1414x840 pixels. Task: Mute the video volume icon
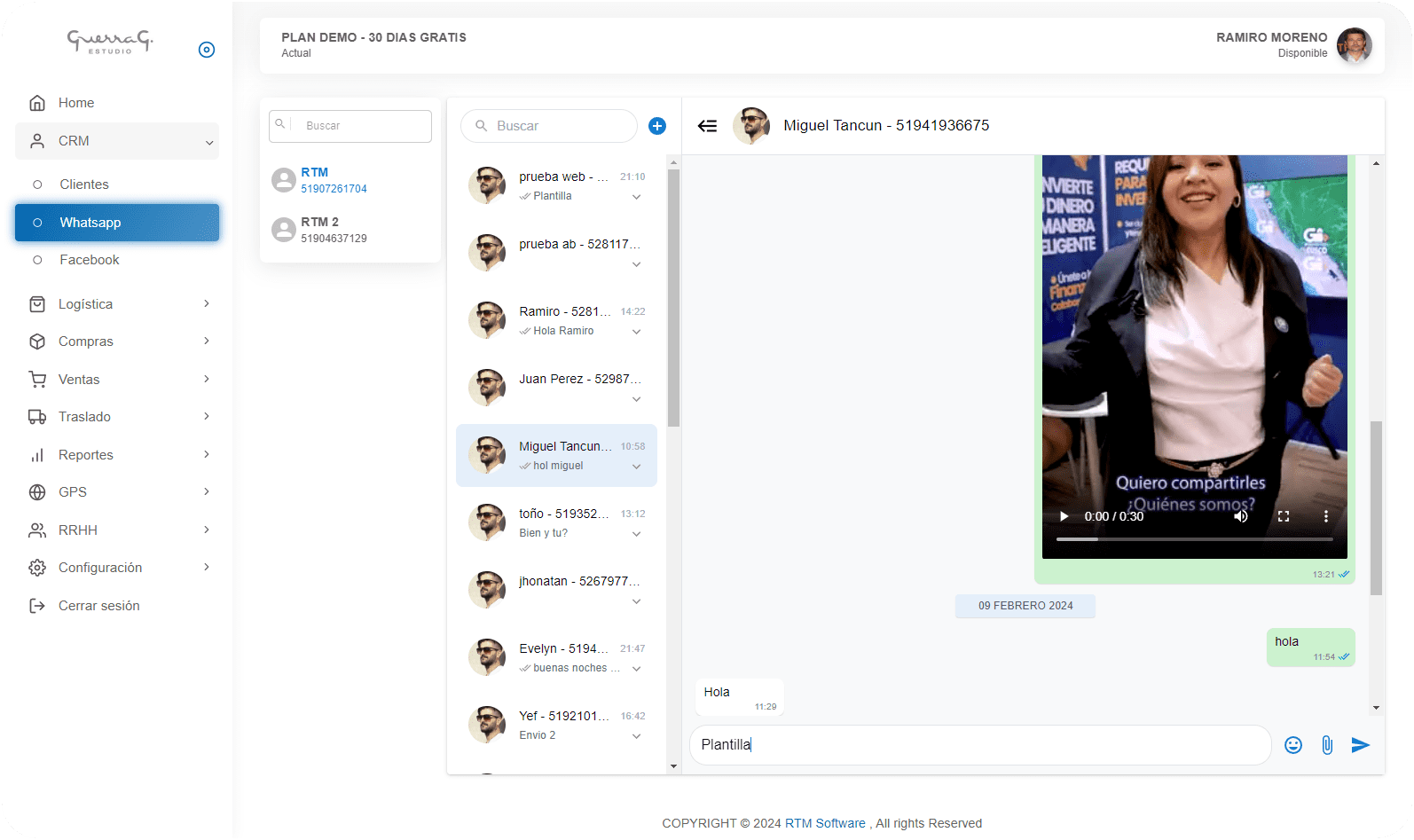[1241, 516]
